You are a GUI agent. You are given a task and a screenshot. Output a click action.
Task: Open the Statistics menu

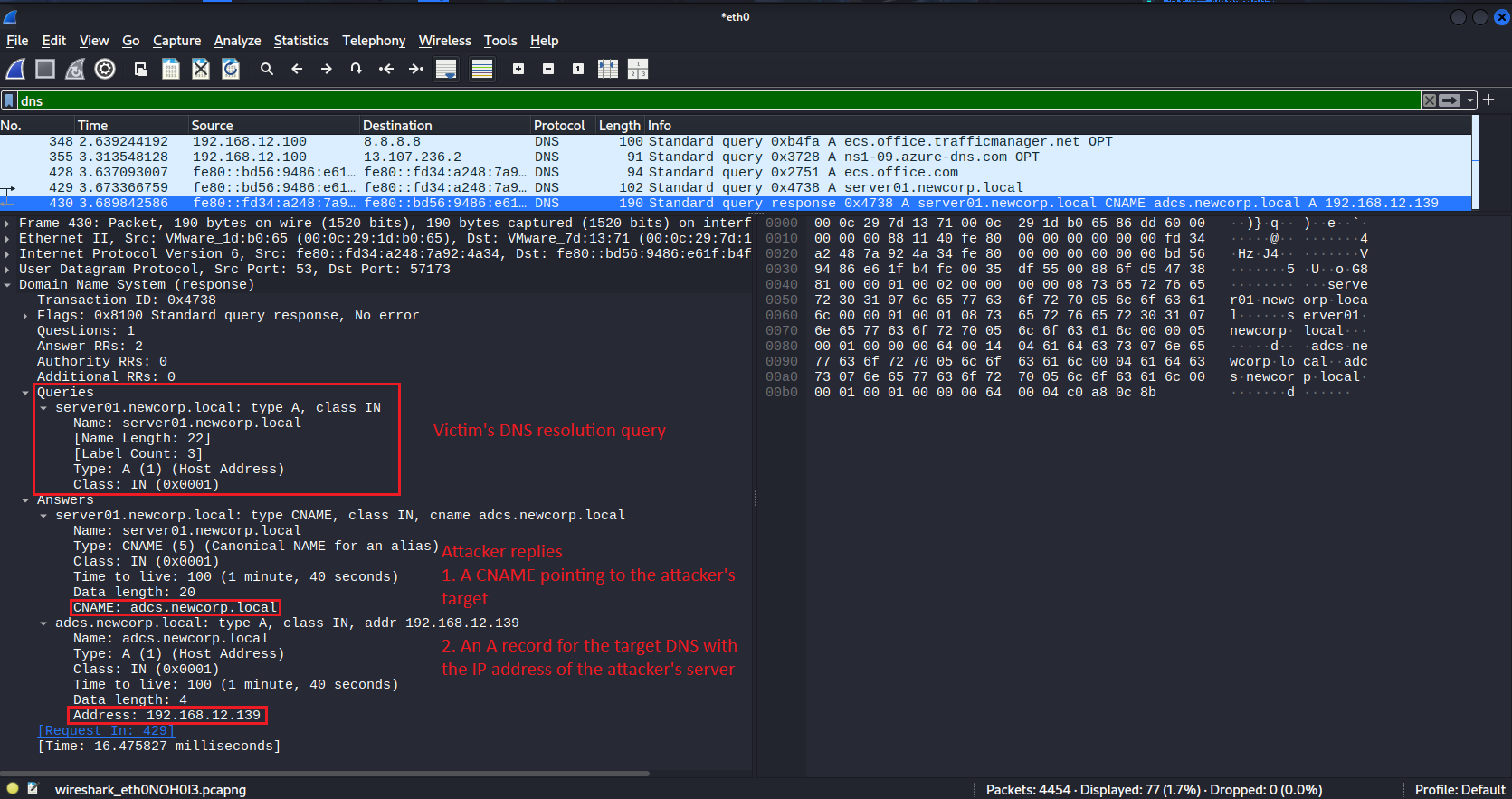(301, 41)
